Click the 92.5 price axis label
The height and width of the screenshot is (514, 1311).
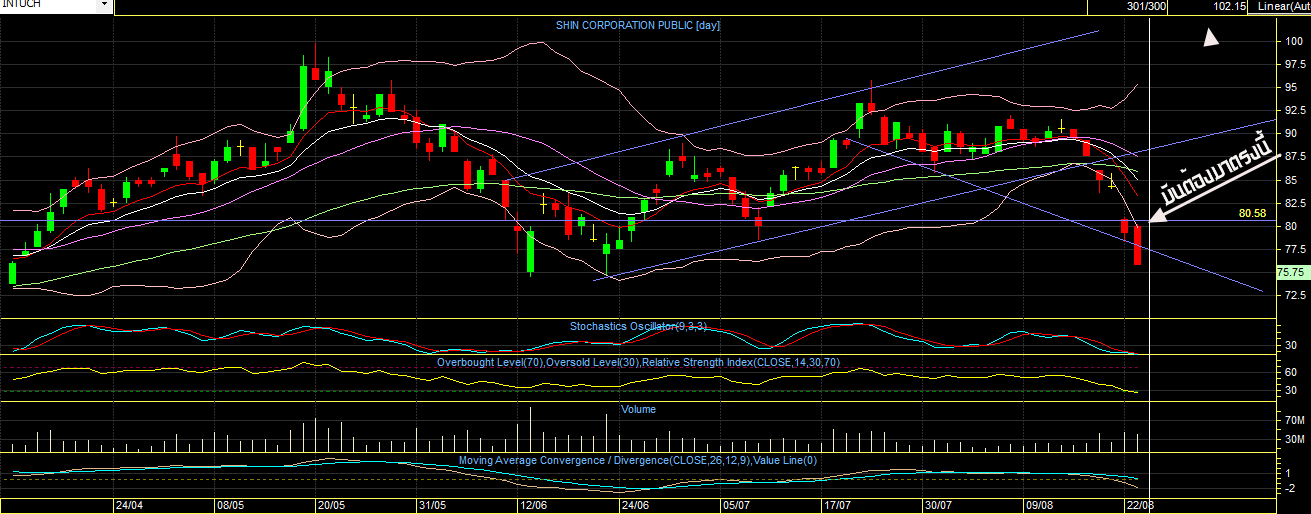(x=1297, y=110)
